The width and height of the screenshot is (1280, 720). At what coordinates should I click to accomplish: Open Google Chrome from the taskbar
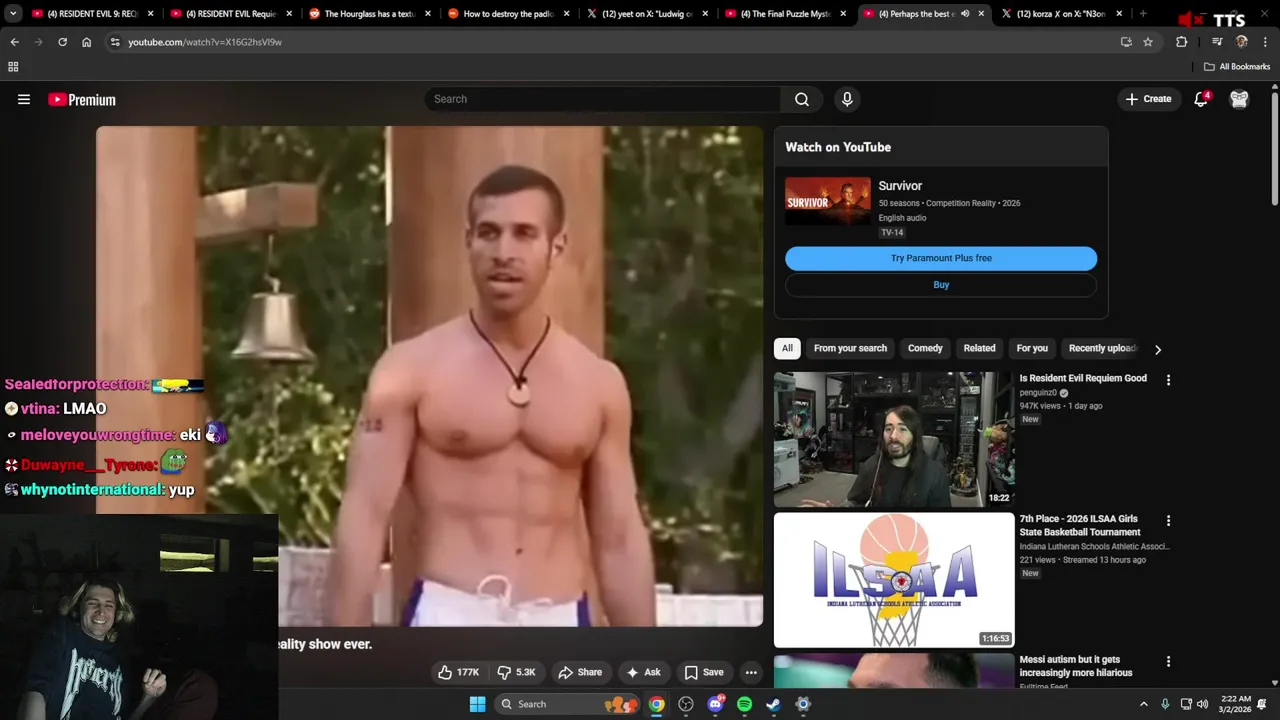[x=656, y=704]
